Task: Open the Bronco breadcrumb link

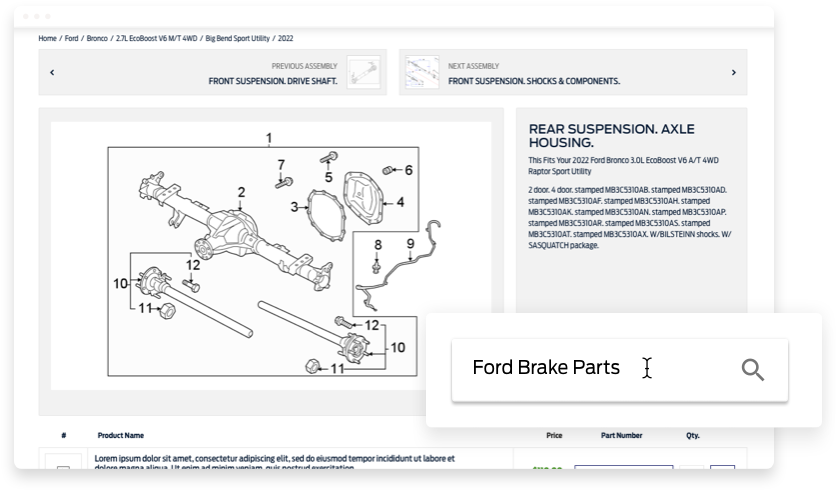Action: tap(97, 38)
